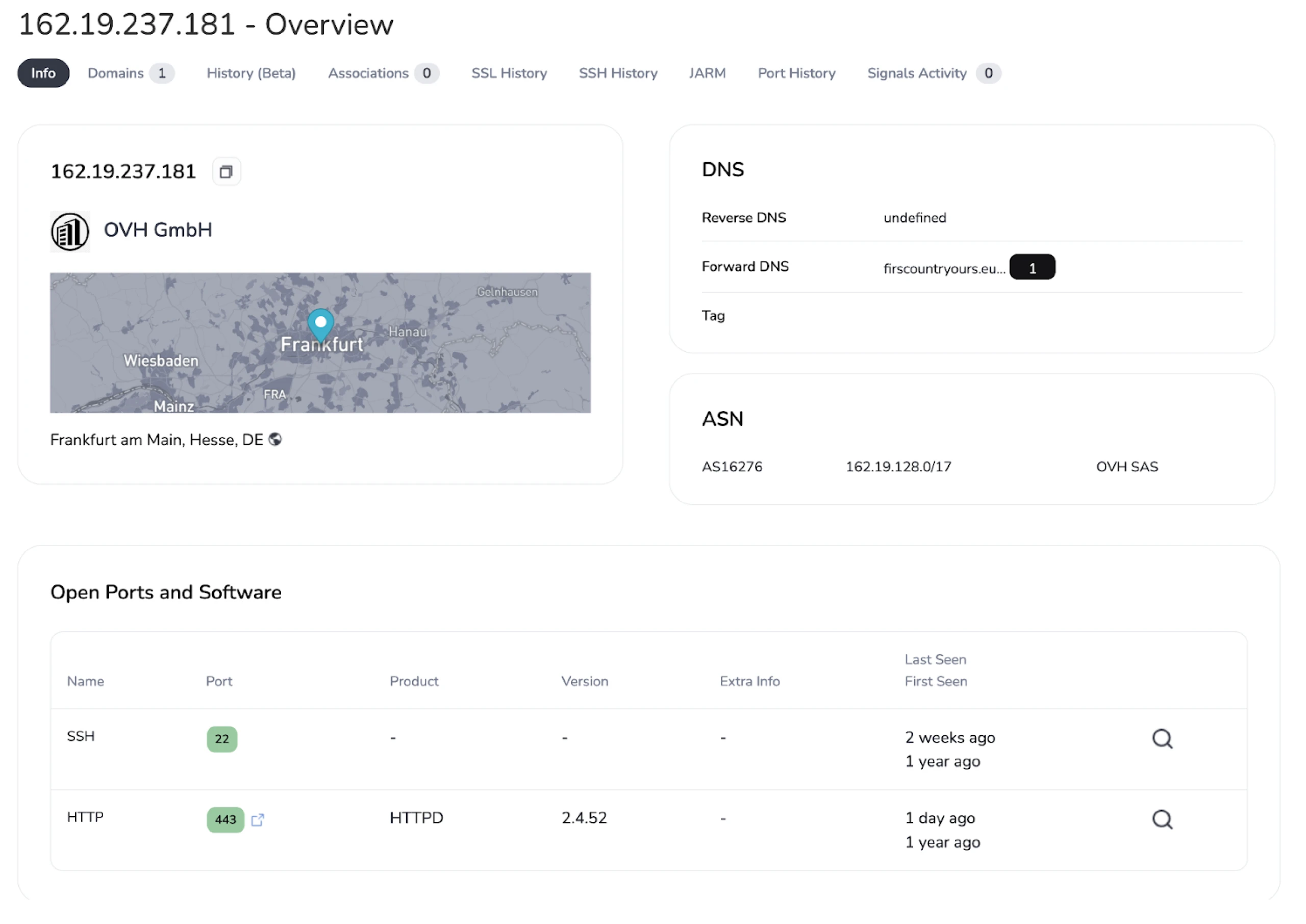Click the copy icon next to IP address

click(x=225, y=171)
